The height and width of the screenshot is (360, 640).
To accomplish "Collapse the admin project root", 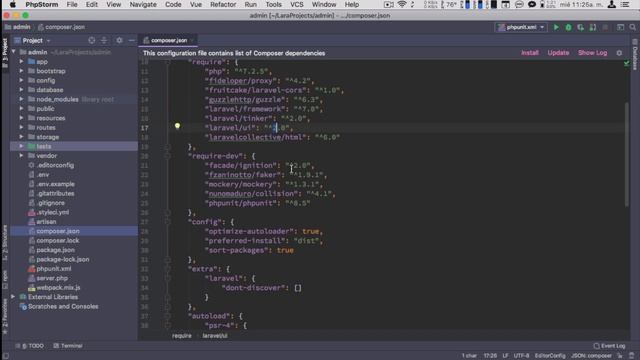I will coord(13,52).
